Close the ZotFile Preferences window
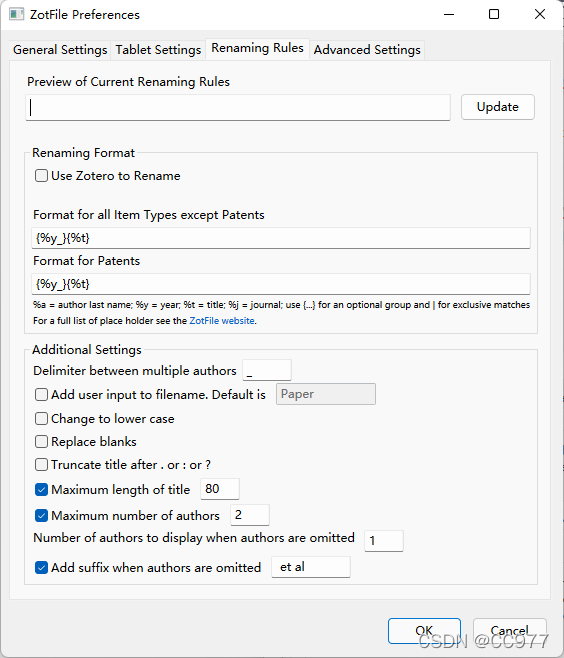 [540, 14]
